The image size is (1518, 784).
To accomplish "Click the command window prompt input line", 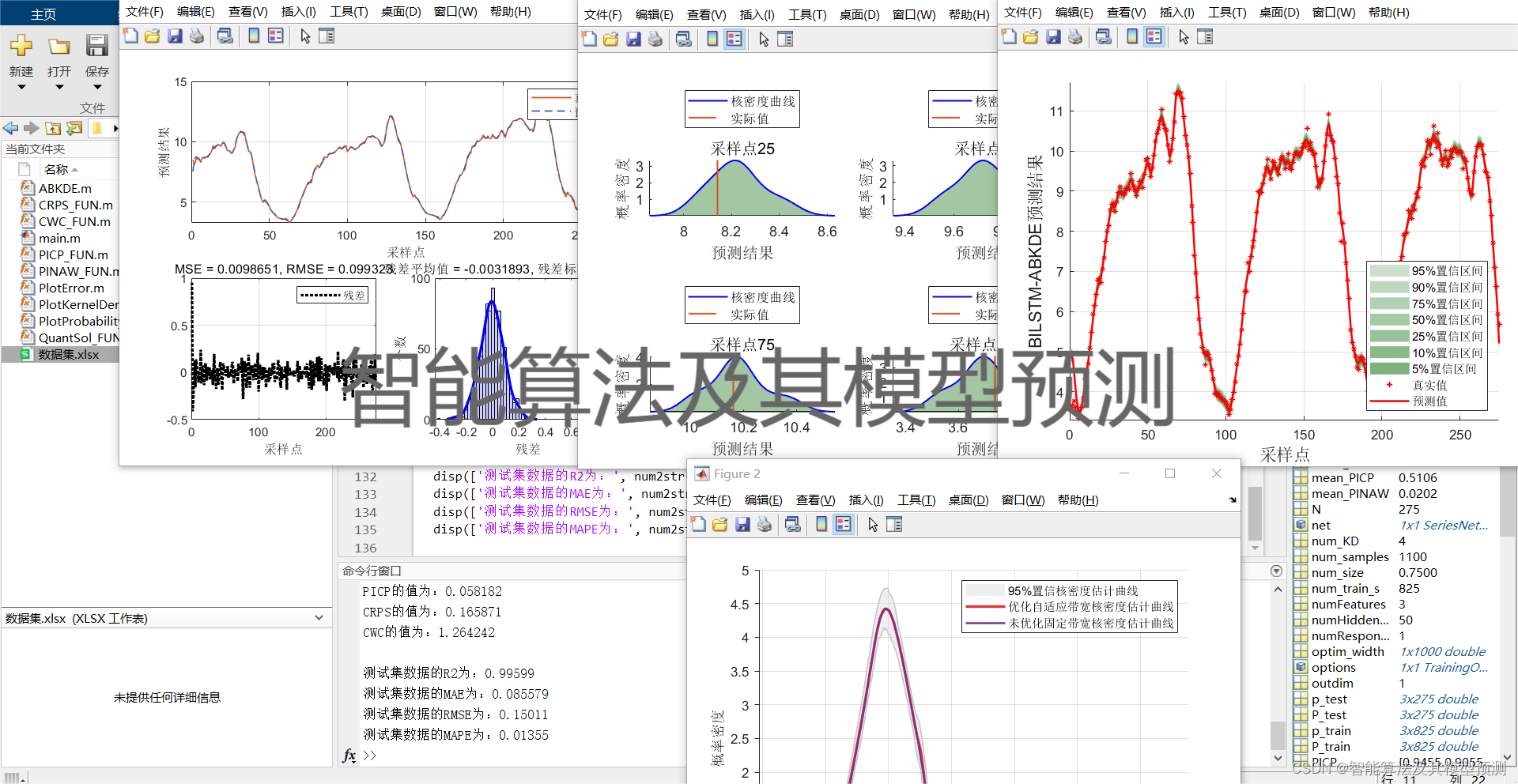I will pyautogui.click(x=522, y=756).
